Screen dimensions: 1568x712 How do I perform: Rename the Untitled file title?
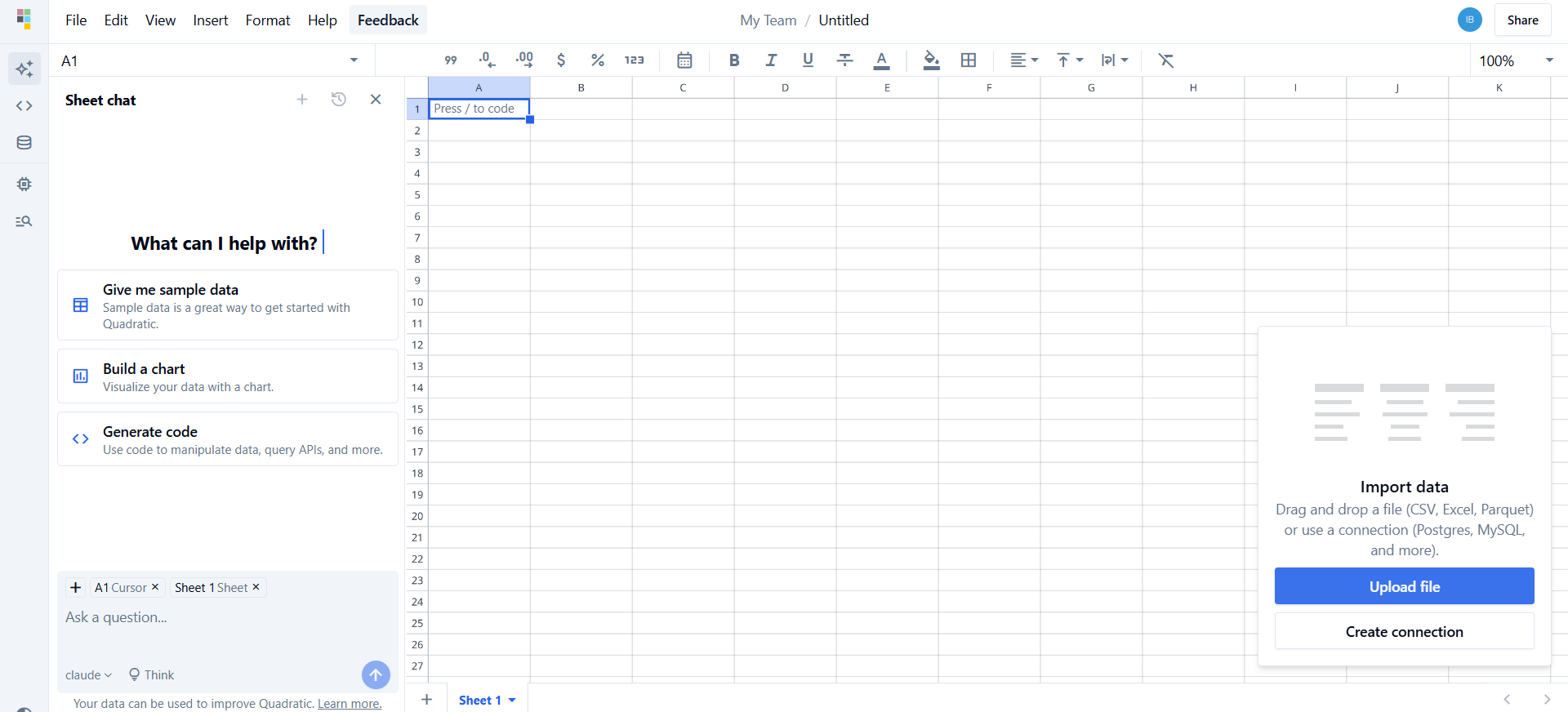click(844, 20)
